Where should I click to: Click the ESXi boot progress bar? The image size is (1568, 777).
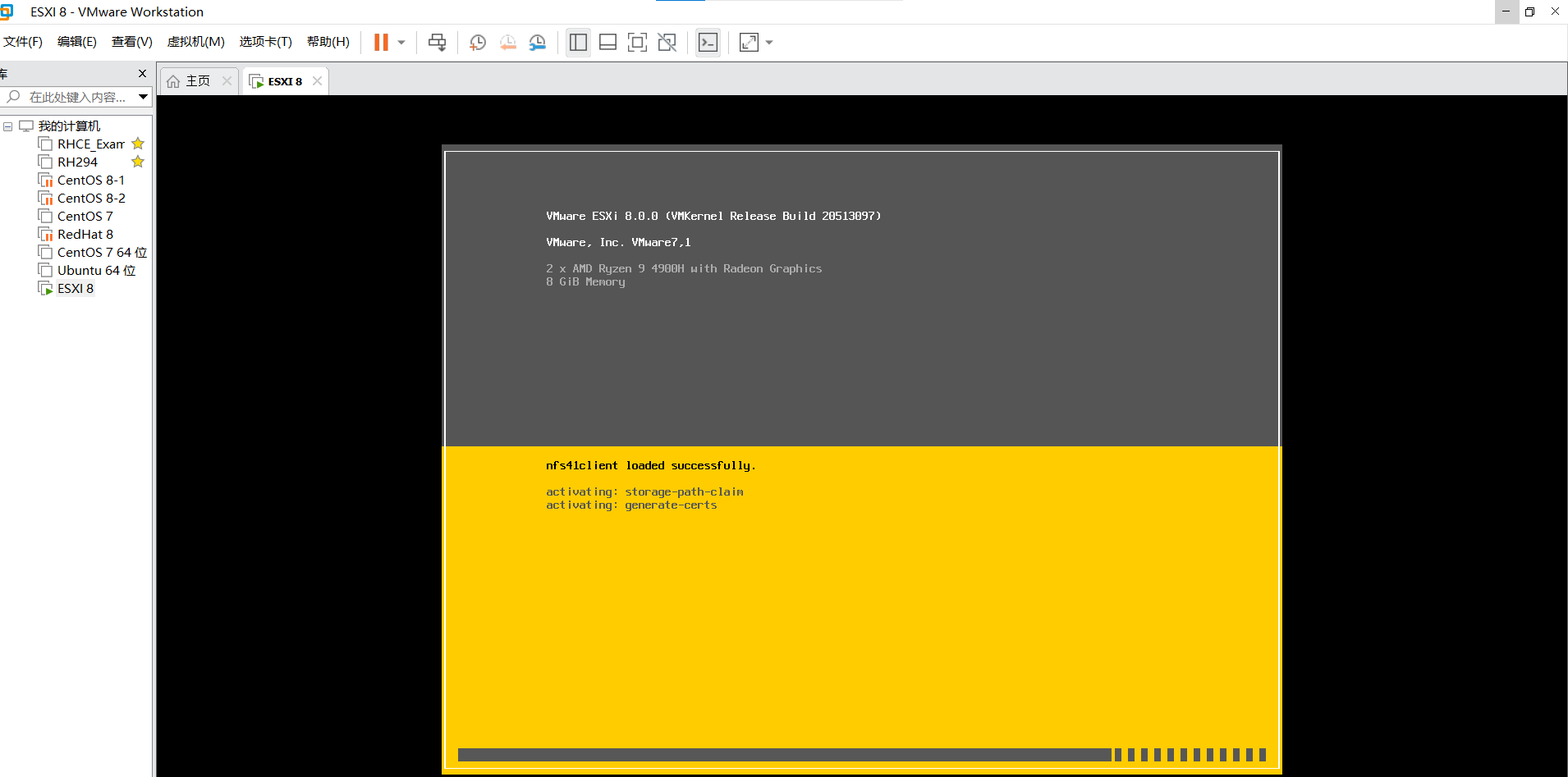[x=862, y=755]
